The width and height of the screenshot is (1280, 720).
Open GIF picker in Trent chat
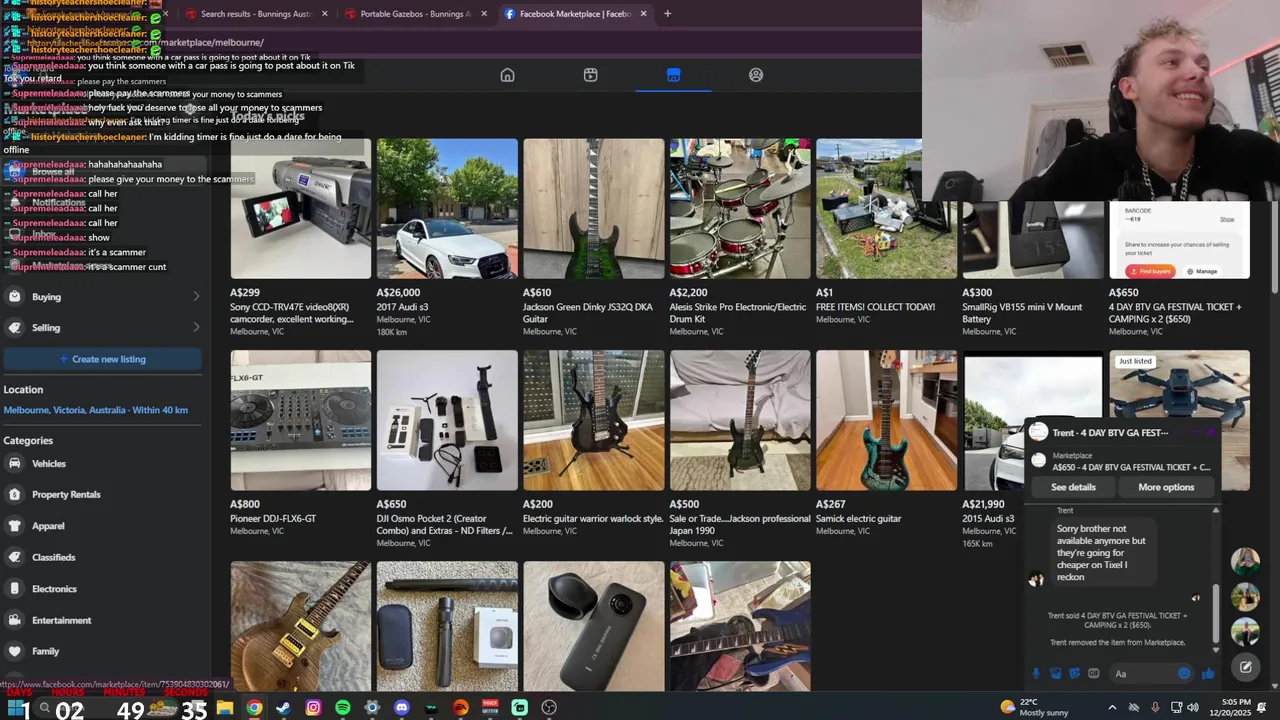[1093, 674]
